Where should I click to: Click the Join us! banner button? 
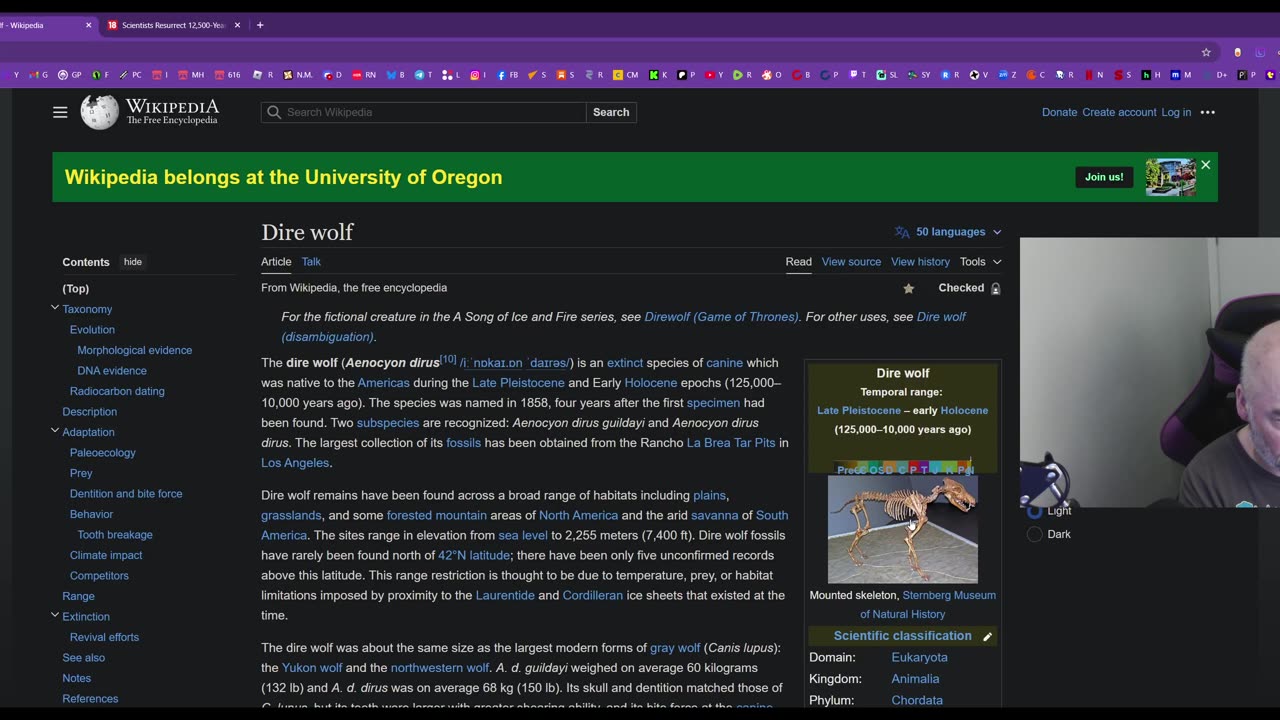(x=1104, y=177)
